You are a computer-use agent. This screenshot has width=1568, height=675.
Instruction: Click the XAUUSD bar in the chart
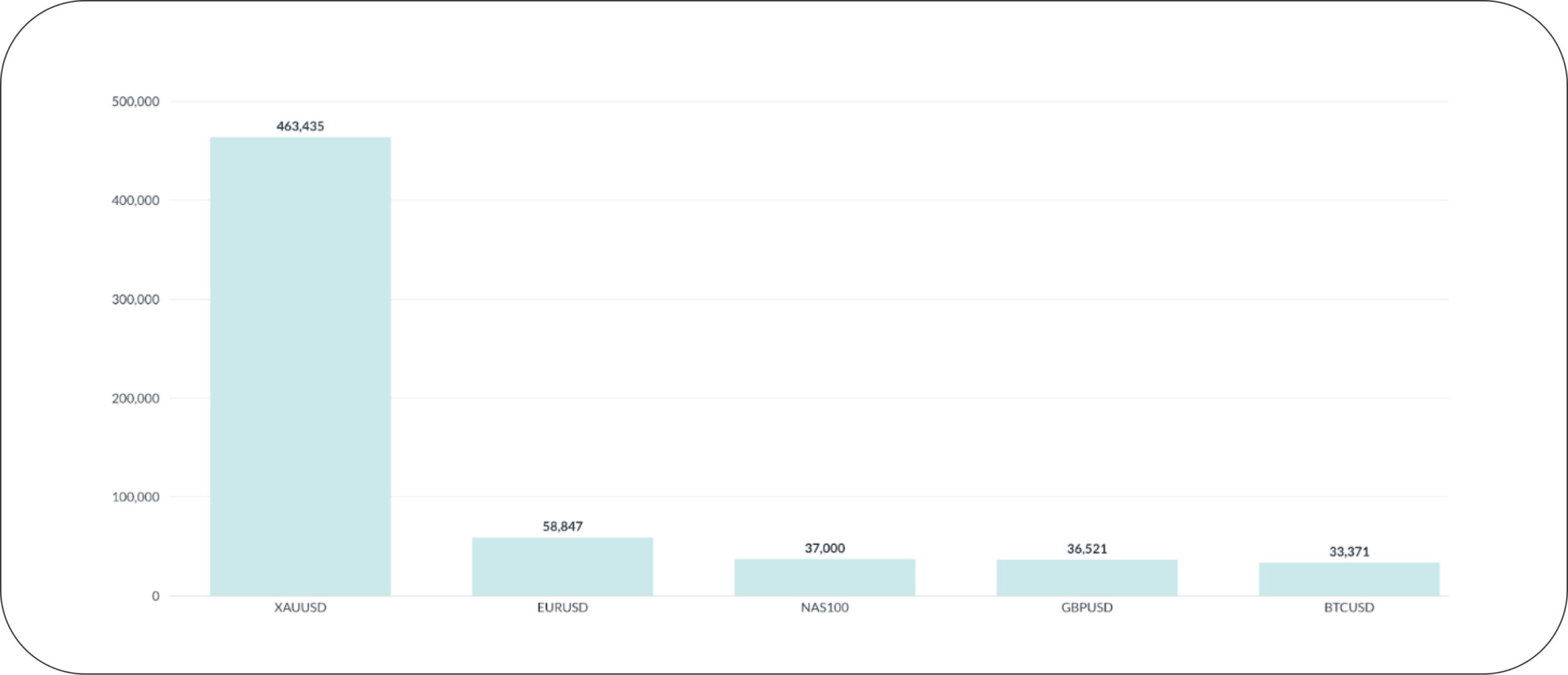click(300, 366)
